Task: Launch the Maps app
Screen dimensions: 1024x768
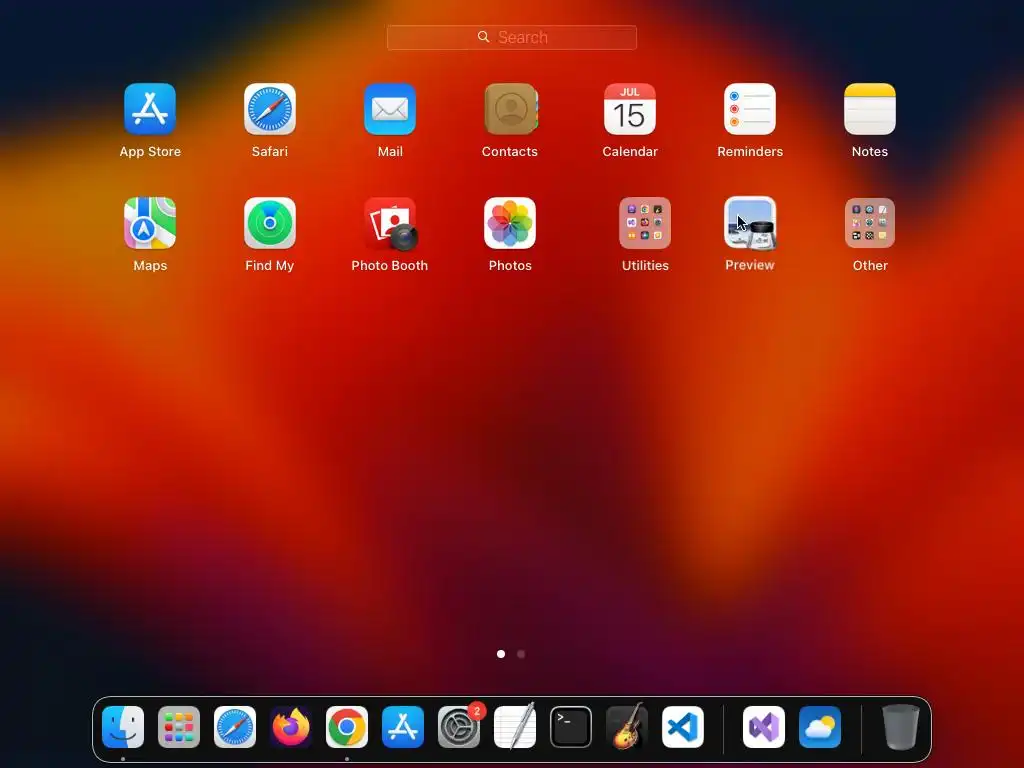Action: click(150, 223)
